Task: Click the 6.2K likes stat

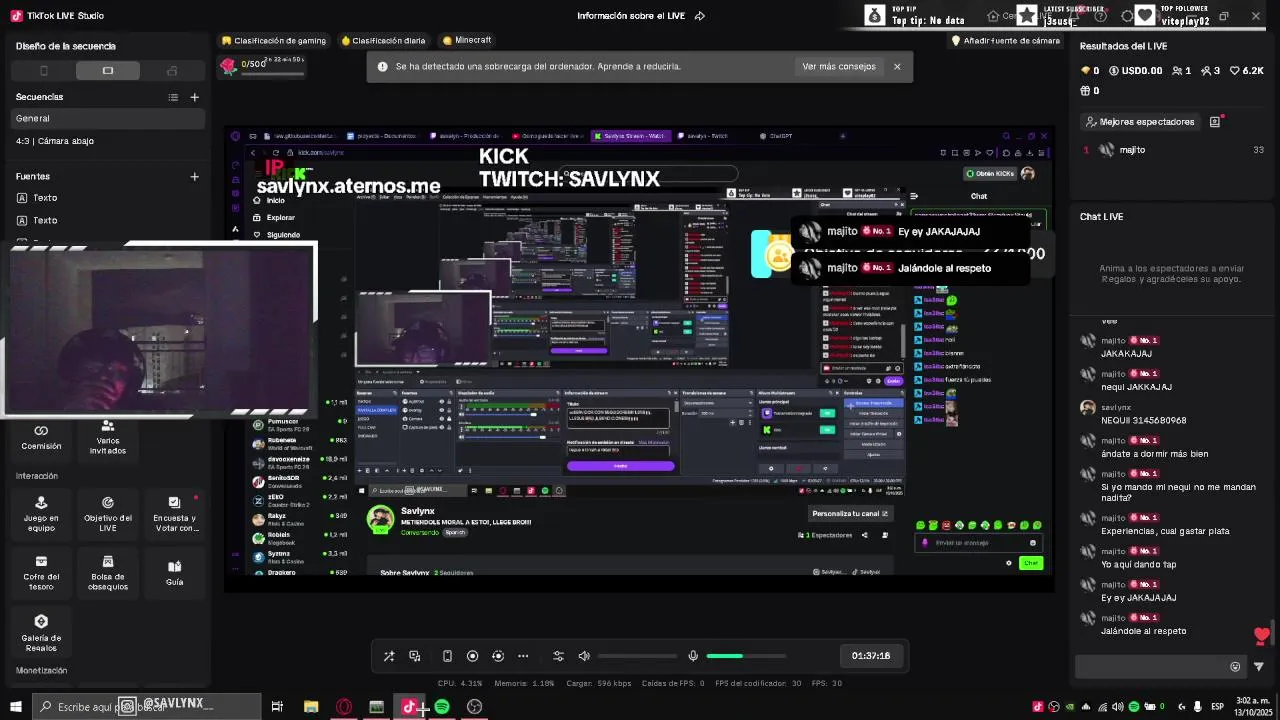Action: click(1247, 71)
